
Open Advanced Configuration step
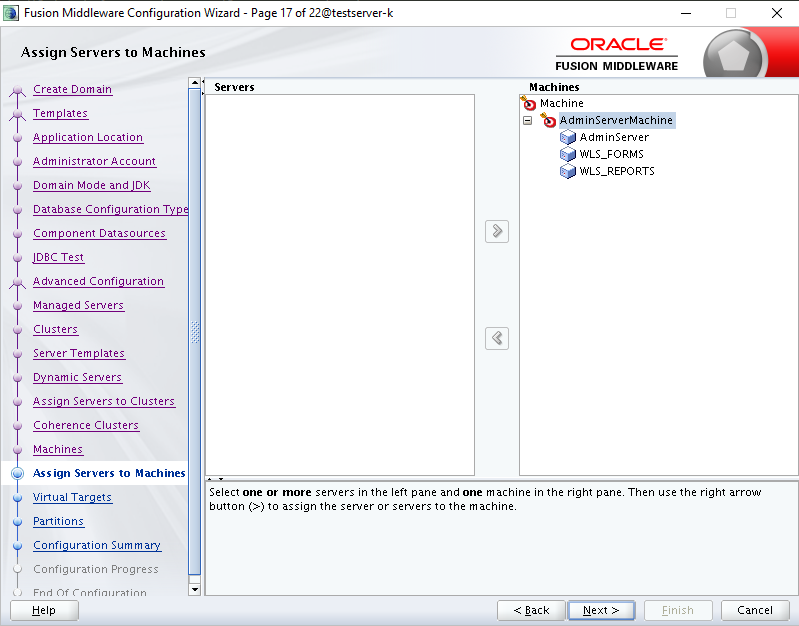[98, 281]
